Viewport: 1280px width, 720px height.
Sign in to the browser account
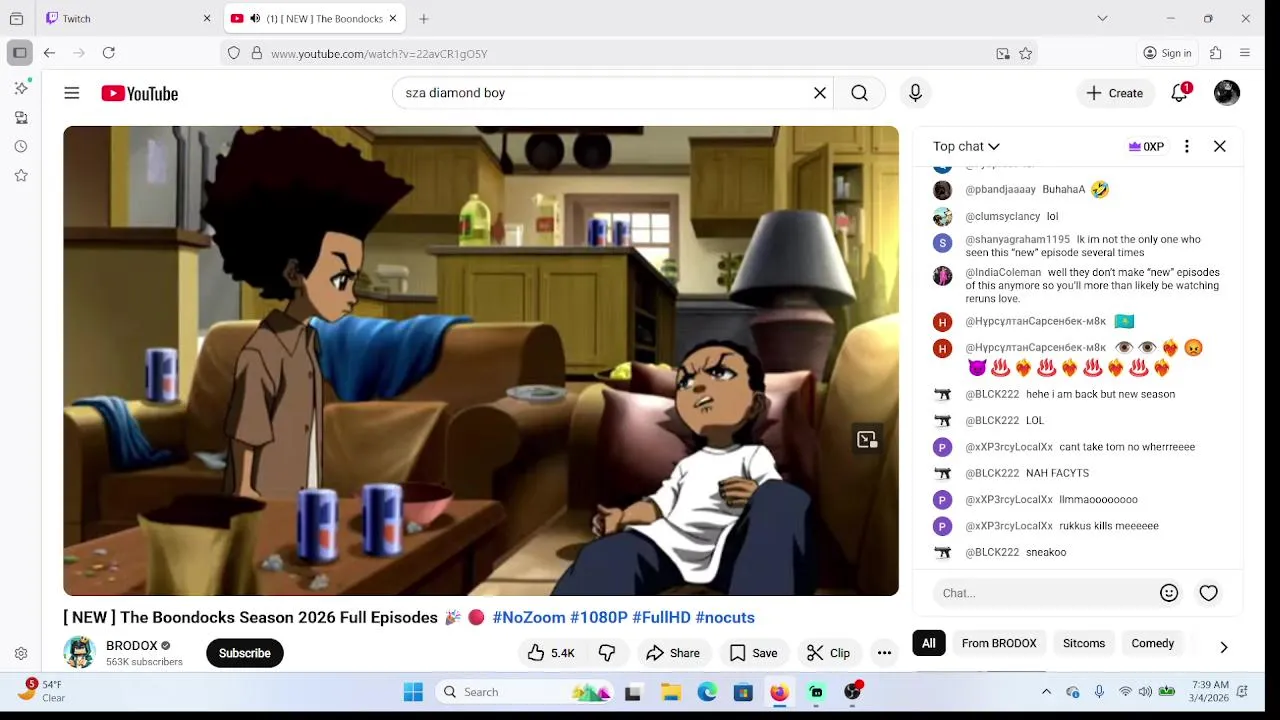[1168, 53]
